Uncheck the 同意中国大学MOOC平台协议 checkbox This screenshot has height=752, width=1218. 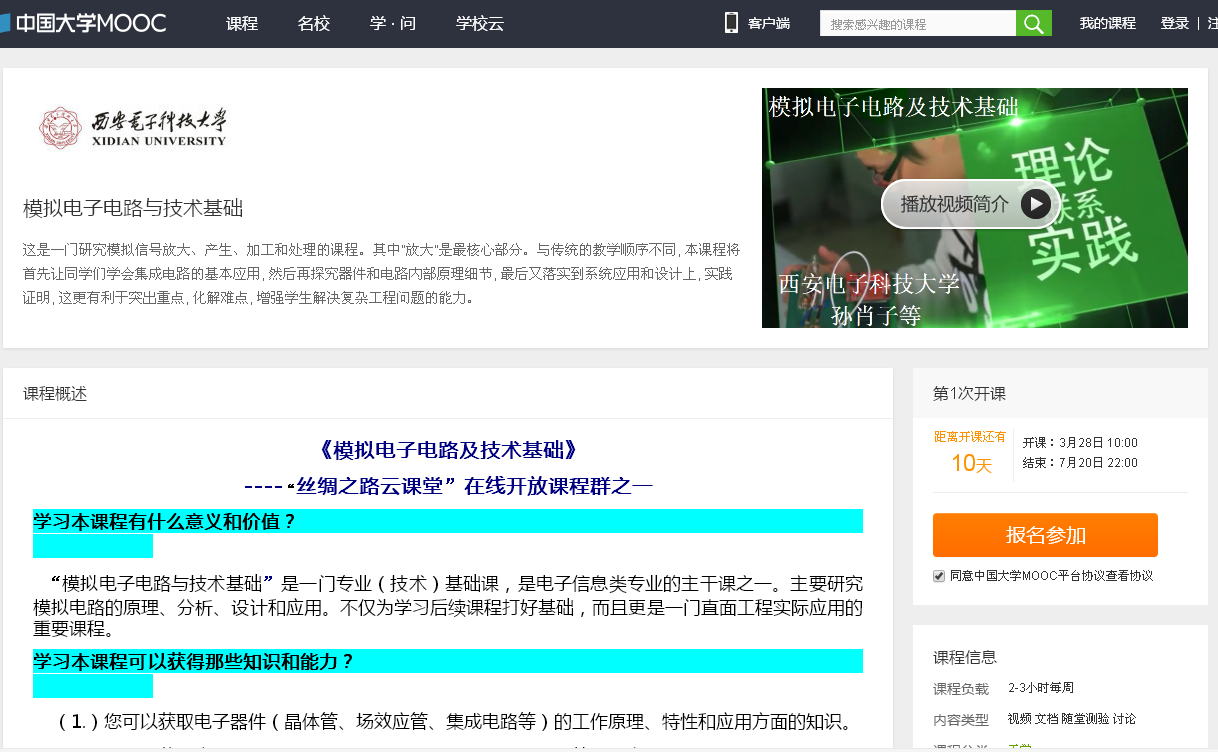point(938,576)
